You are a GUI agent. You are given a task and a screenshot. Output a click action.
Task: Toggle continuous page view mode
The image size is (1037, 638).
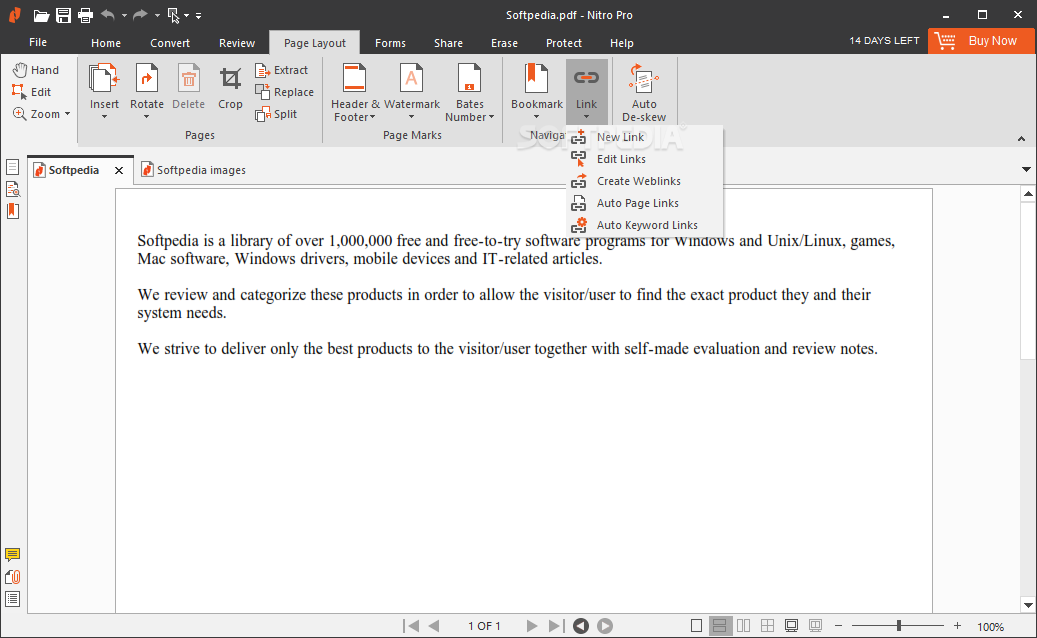point(720,626)
